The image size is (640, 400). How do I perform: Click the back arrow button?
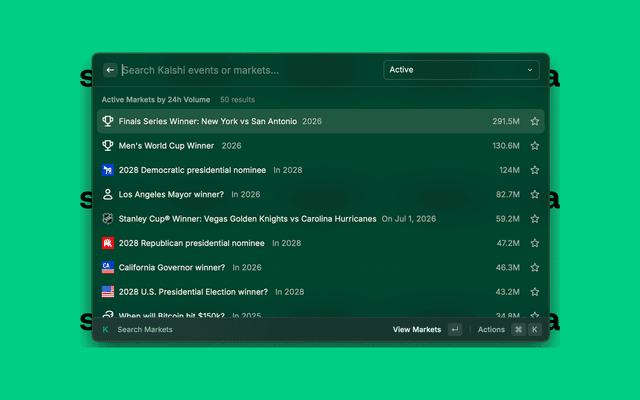[110, 70]
